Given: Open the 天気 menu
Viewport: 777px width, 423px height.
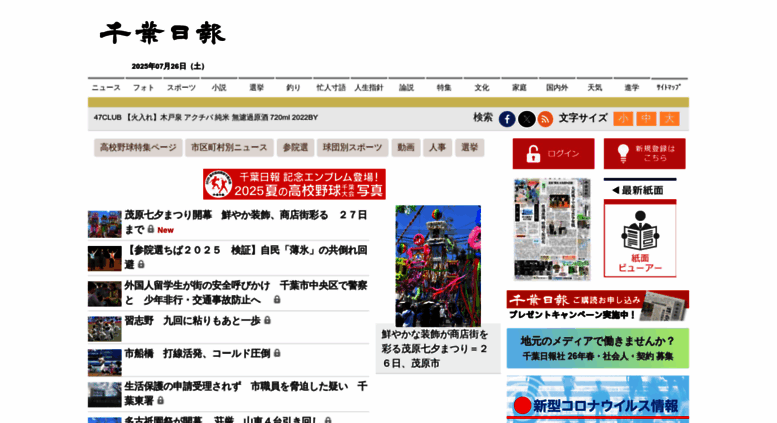Looking at the screenshot, I should [x=595, y=87].
